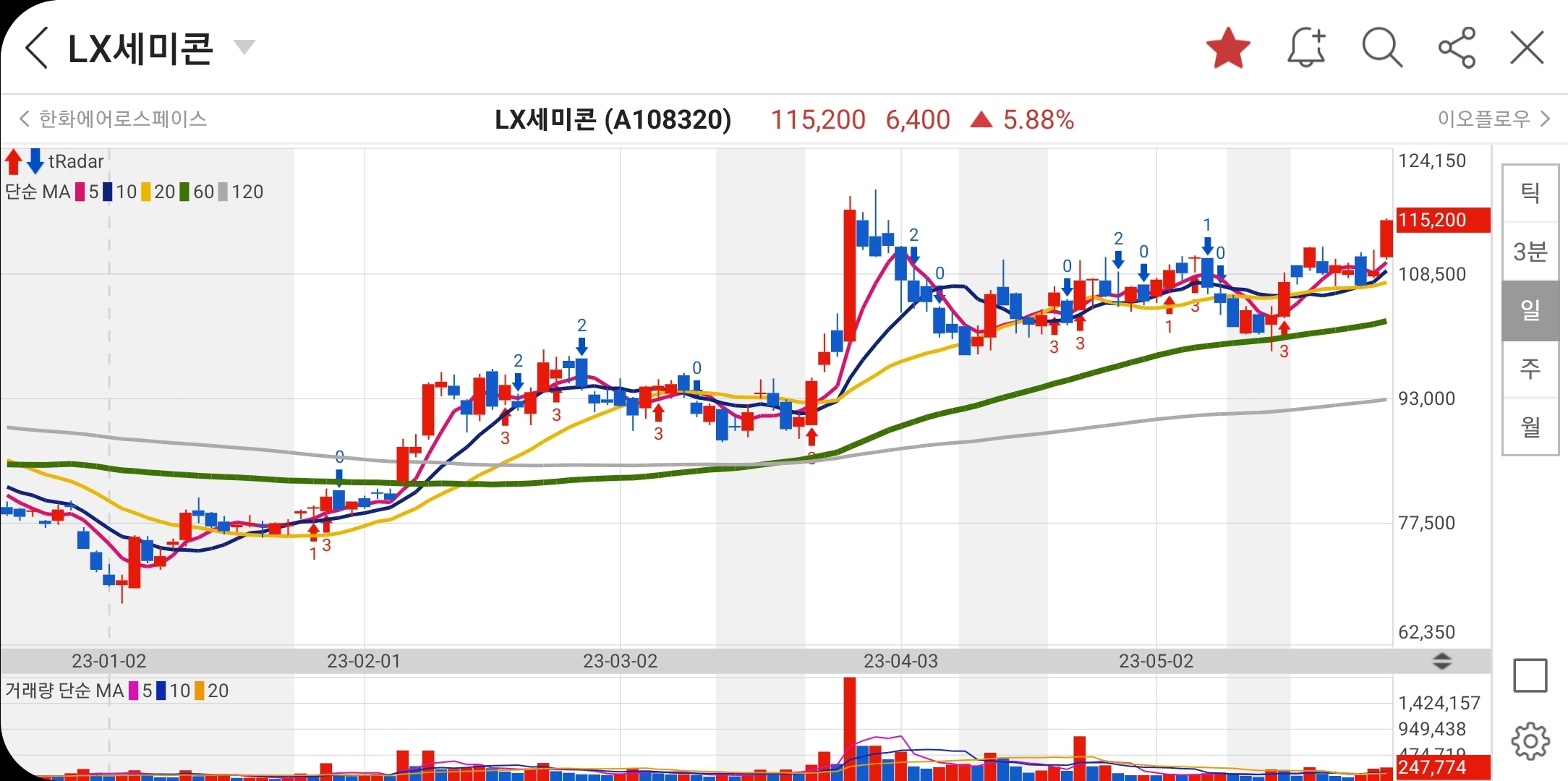Screen dimensions: 1568x781
Task: Switch to the 틱 tick chart tab
Action: (x=1530, y=193)
